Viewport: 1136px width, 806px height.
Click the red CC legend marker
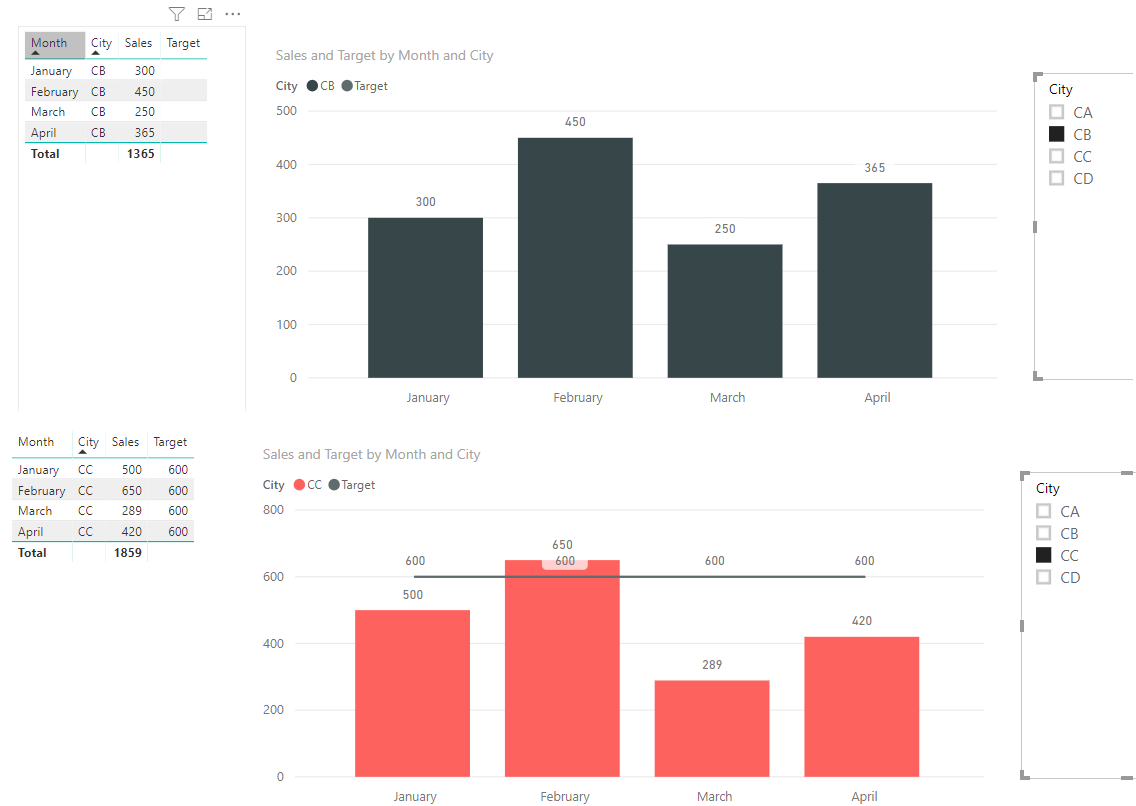coord(299,484)
